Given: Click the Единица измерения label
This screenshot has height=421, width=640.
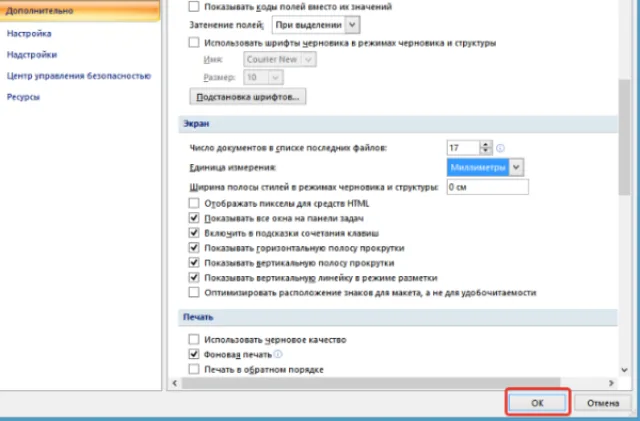Looking at the screenshot, I should pyautogui.click(x=233, y=167).
